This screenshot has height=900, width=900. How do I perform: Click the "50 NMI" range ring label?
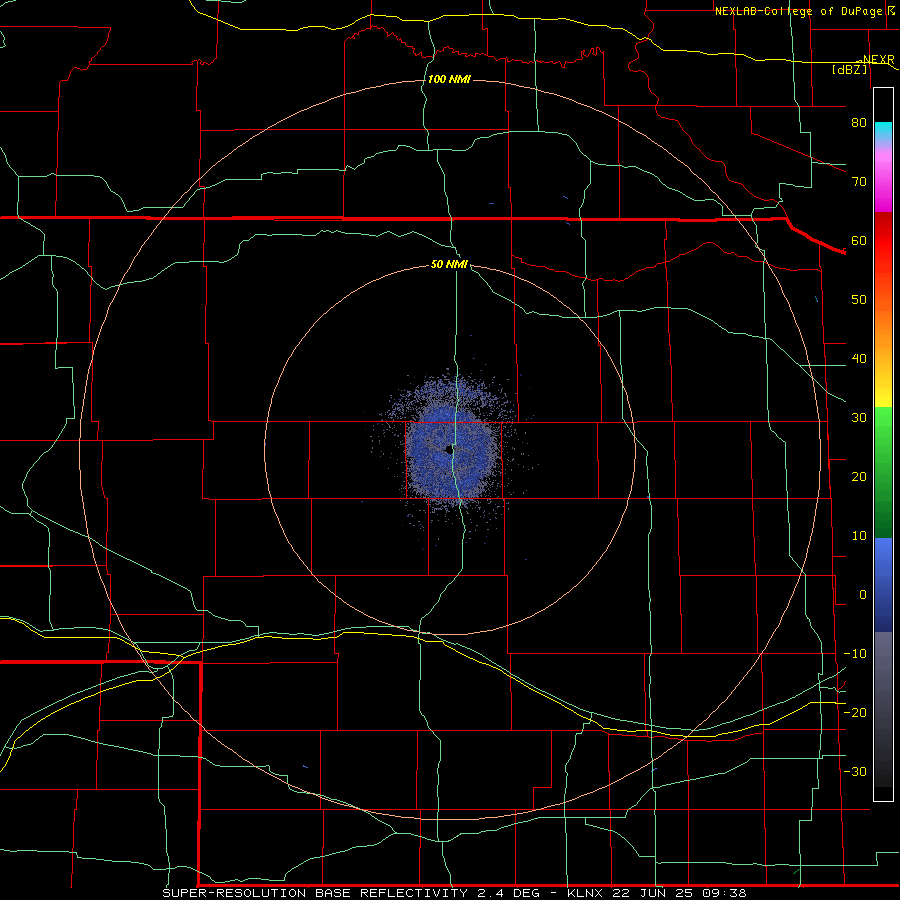[x=449, y=264]
